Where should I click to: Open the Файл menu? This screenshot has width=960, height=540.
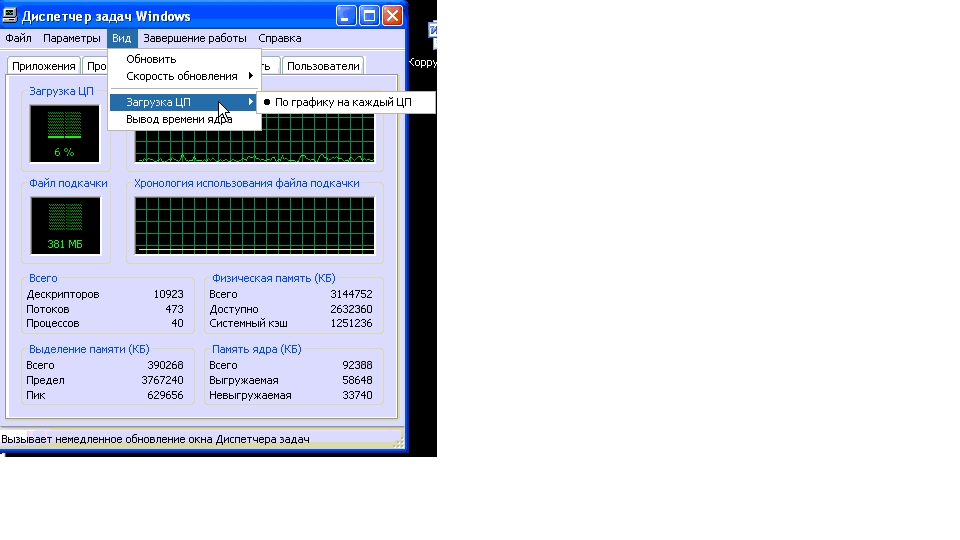point(18,38)
